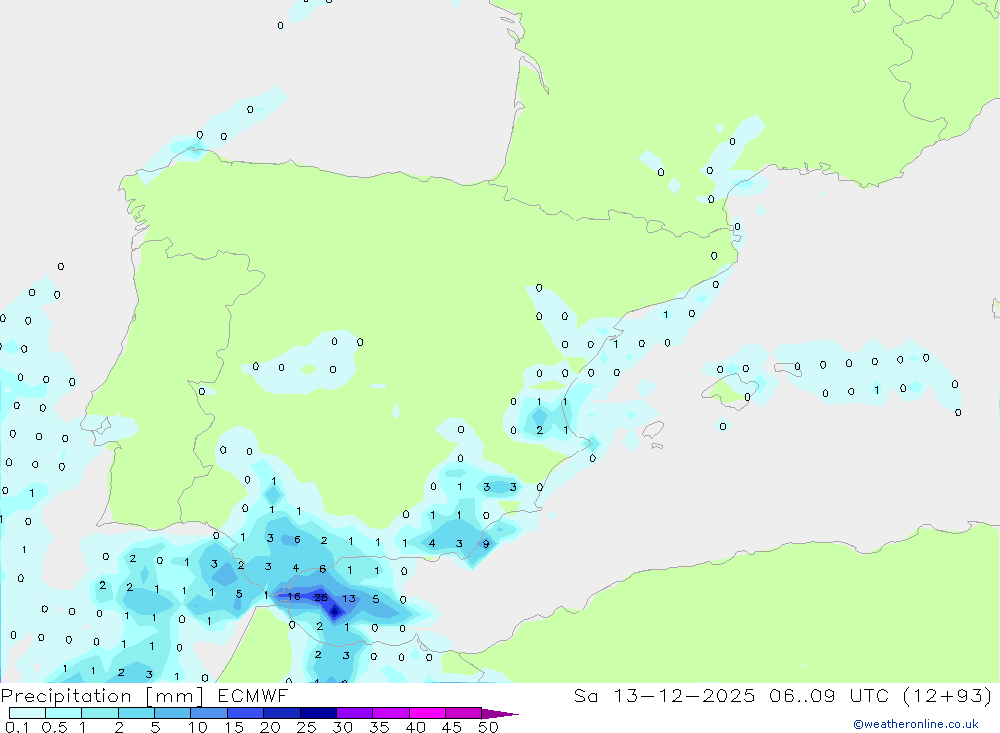The height and width of the screenshot is (733, 1000).
Task: Click the 0.1–0.5 mm legend swatch
Action: click(x=27, y=713)
